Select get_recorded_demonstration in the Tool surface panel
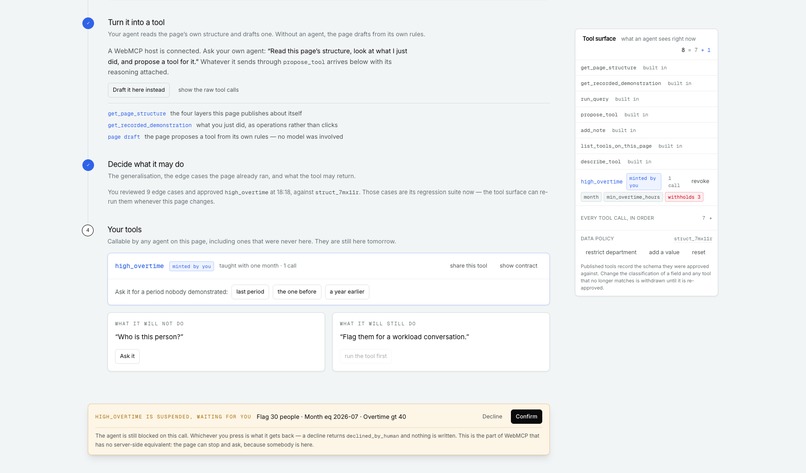Image resolution: width=806 pixels, height=473 pixels. tap(620, 83)
